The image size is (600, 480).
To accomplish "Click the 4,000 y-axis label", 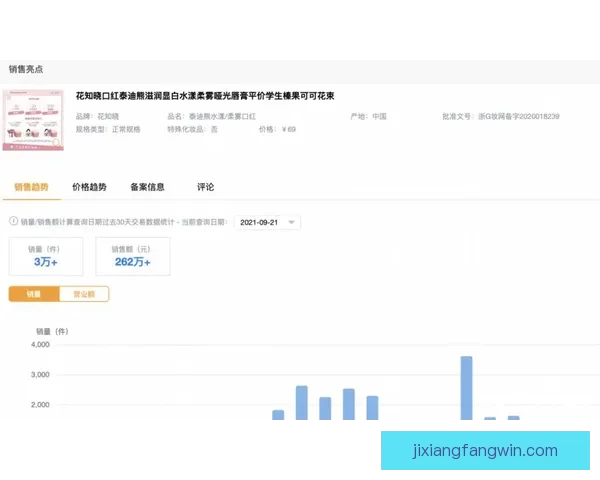I will (40, 344).
